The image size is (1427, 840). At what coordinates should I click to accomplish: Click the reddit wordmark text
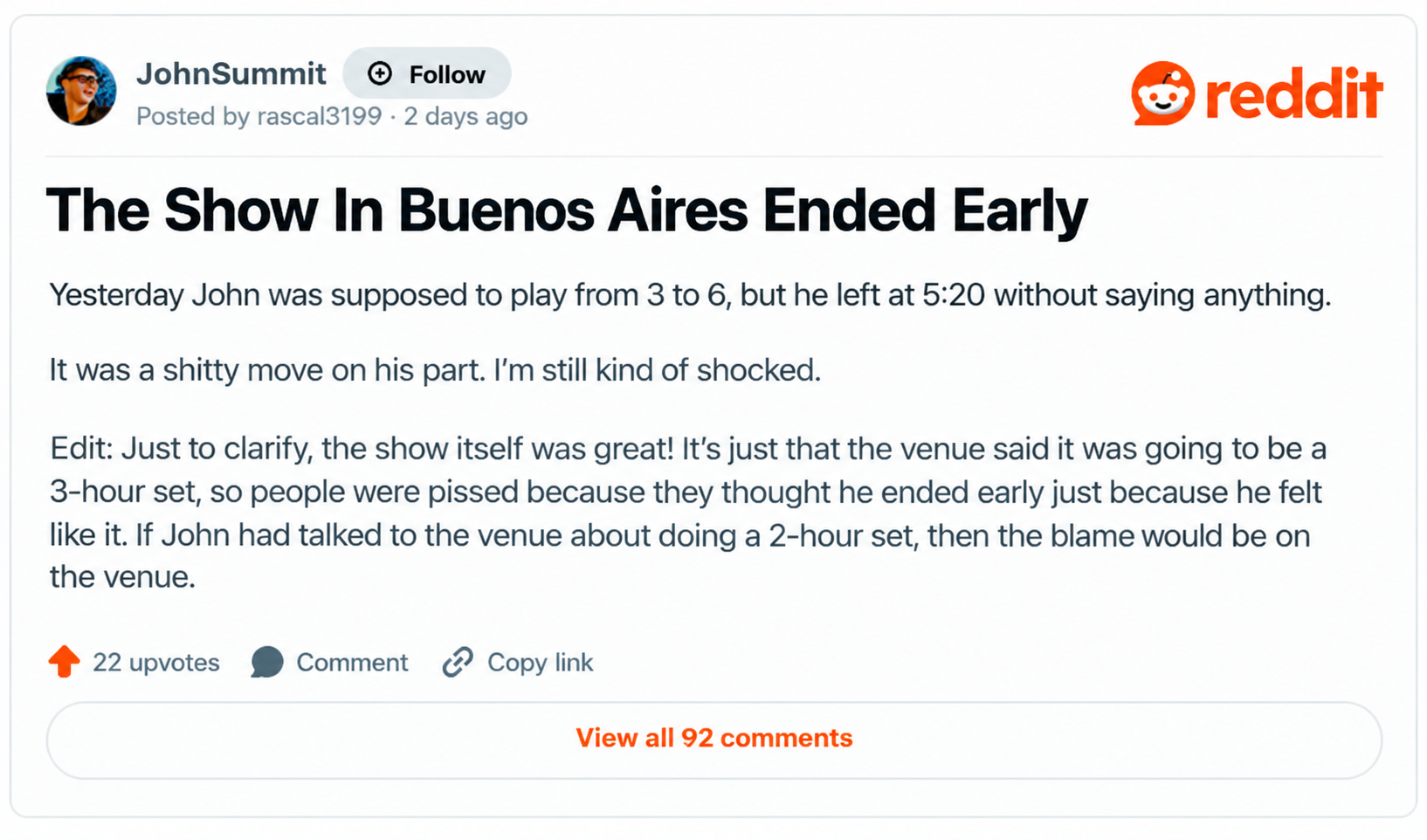[1293, 93]
